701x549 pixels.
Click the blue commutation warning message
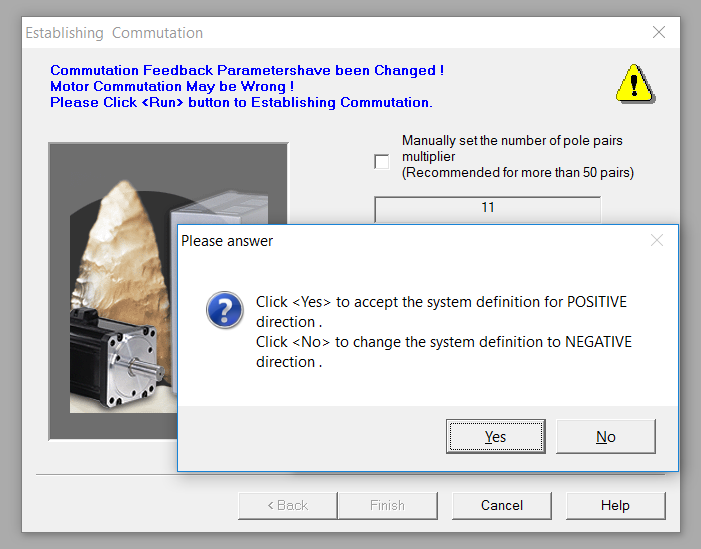[247, 86]
